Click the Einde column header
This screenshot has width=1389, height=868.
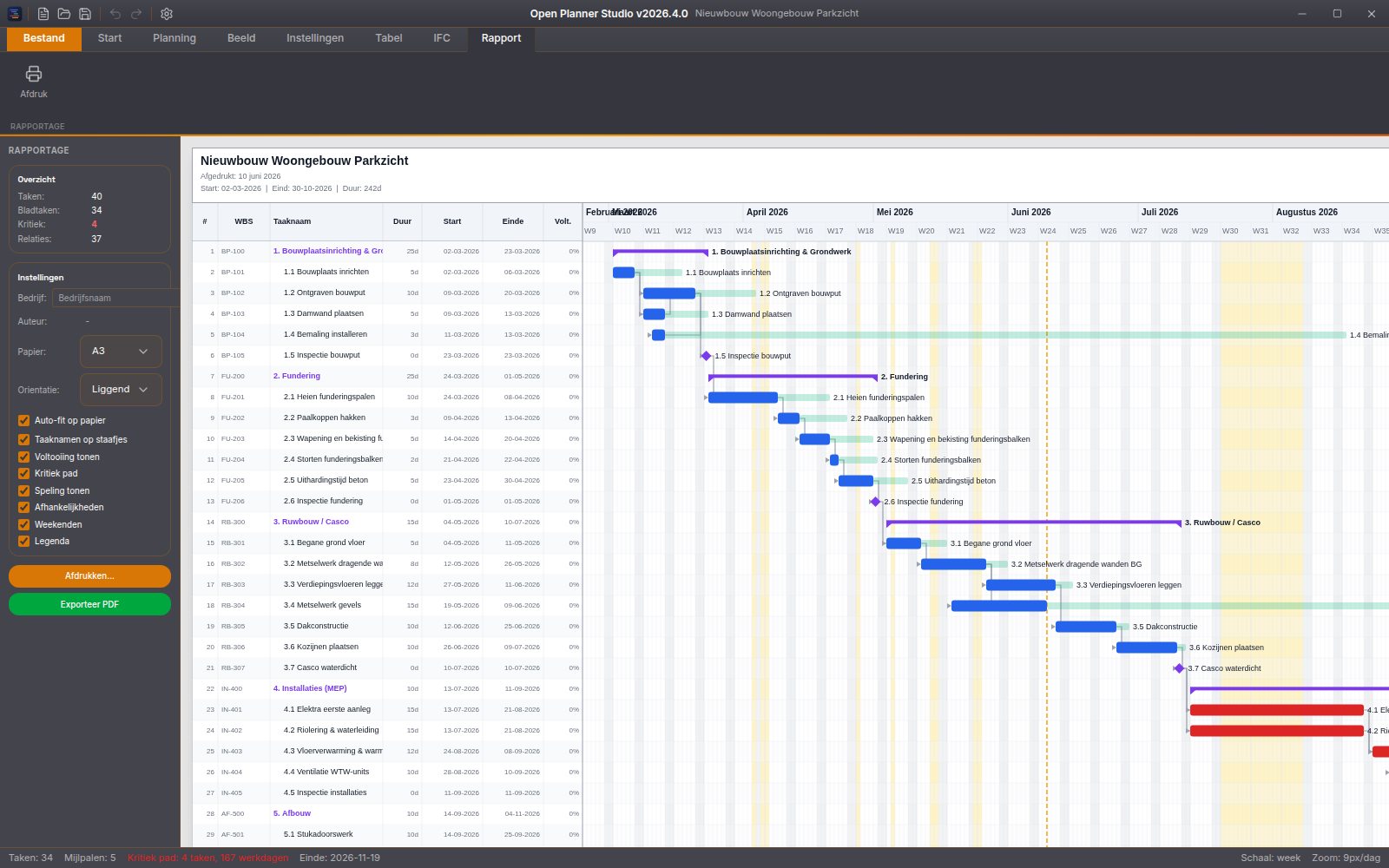(x=513, y=221)
